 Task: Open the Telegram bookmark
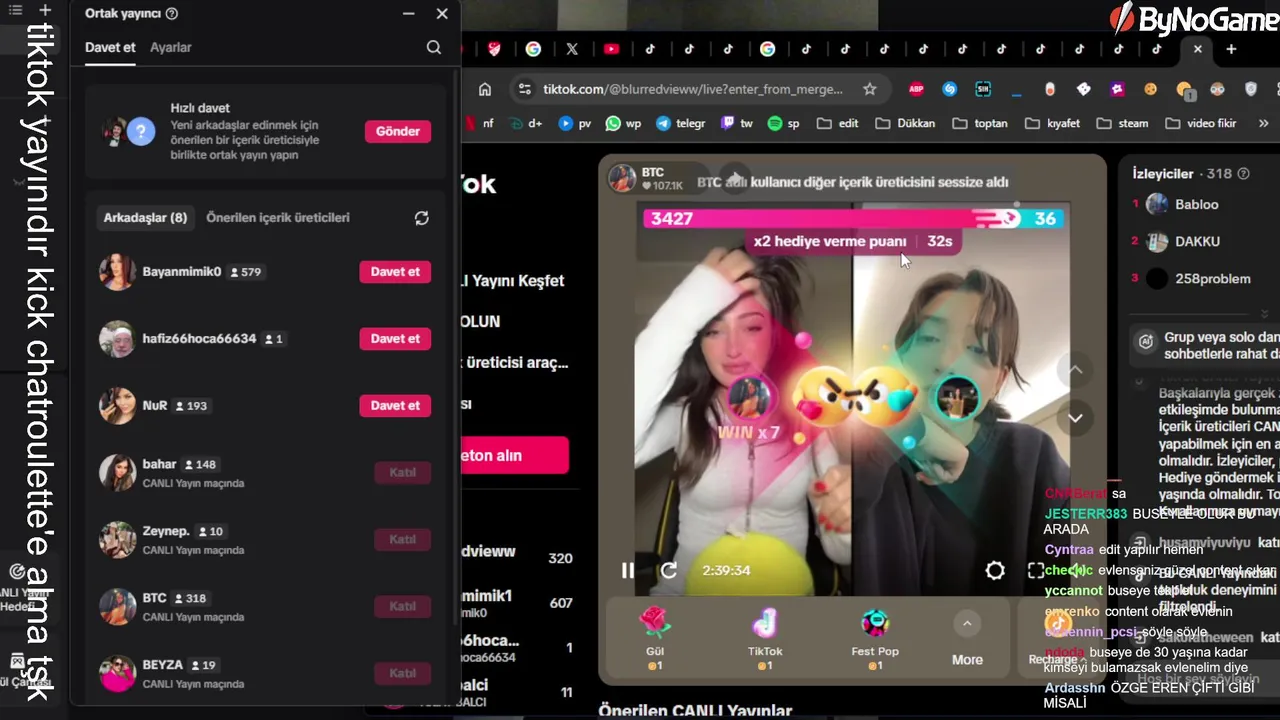click(681, 124)
